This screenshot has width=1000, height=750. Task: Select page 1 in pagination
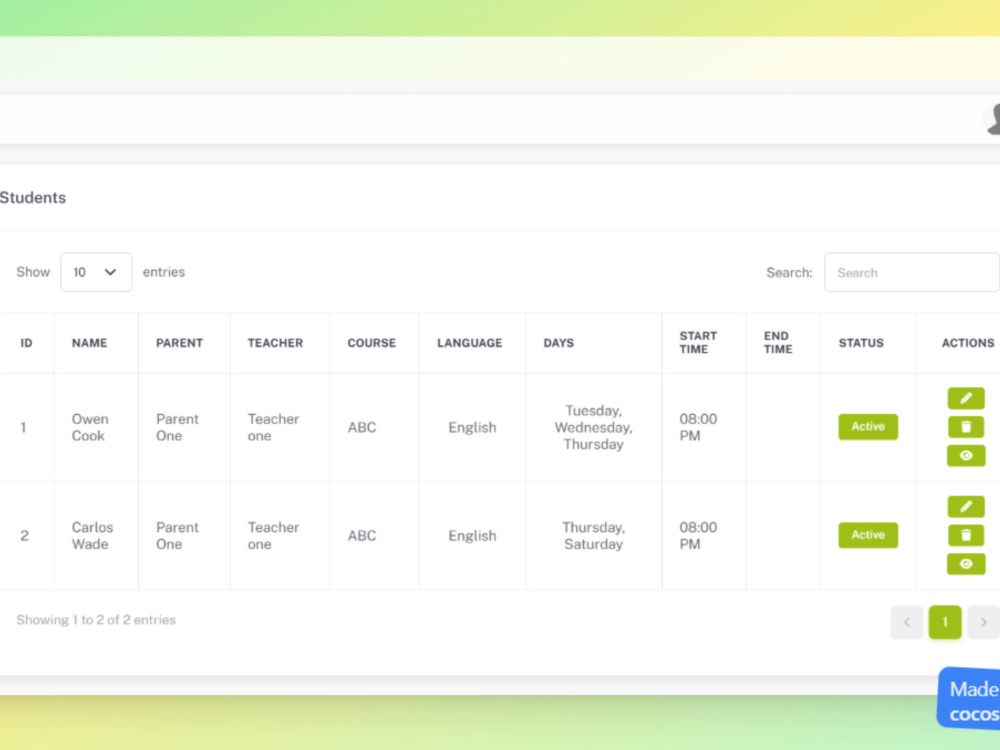945,622
